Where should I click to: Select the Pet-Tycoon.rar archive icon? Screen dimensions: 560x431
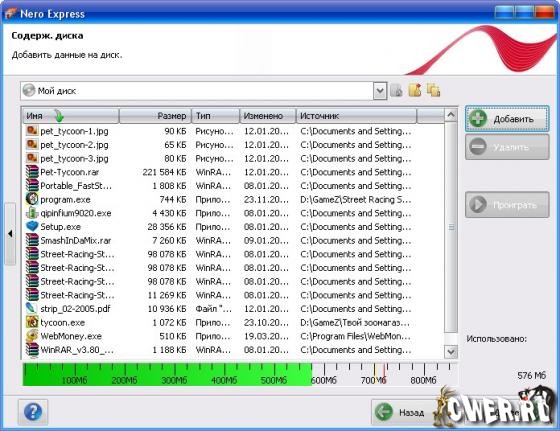(x=32, y=172)
